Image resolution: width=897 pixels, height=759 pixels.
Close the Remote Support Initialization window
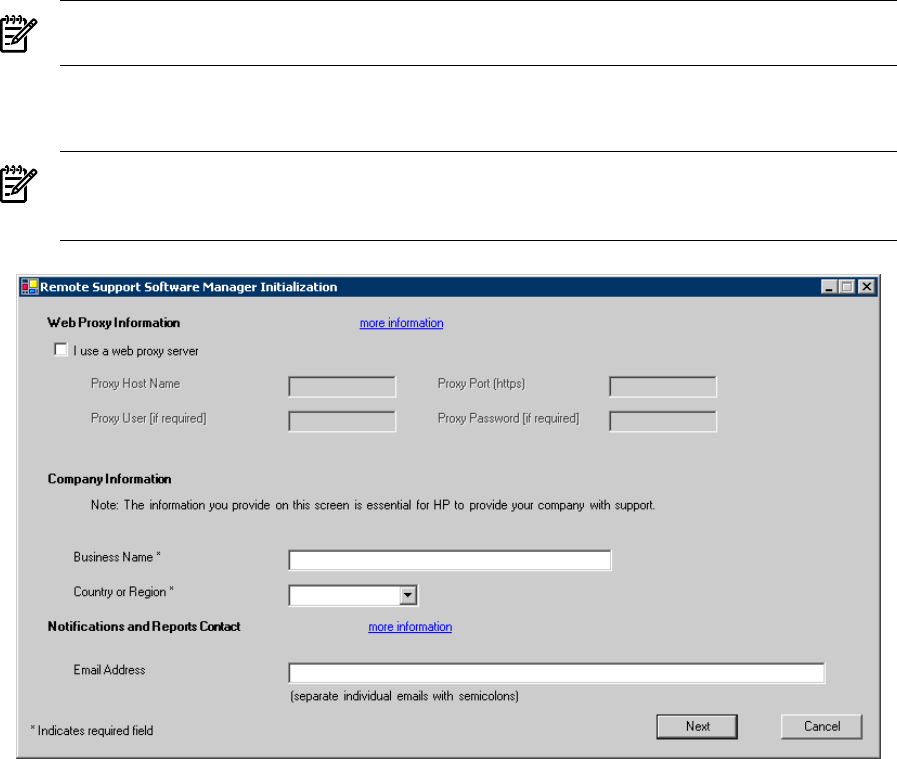[x=866, y=287]
